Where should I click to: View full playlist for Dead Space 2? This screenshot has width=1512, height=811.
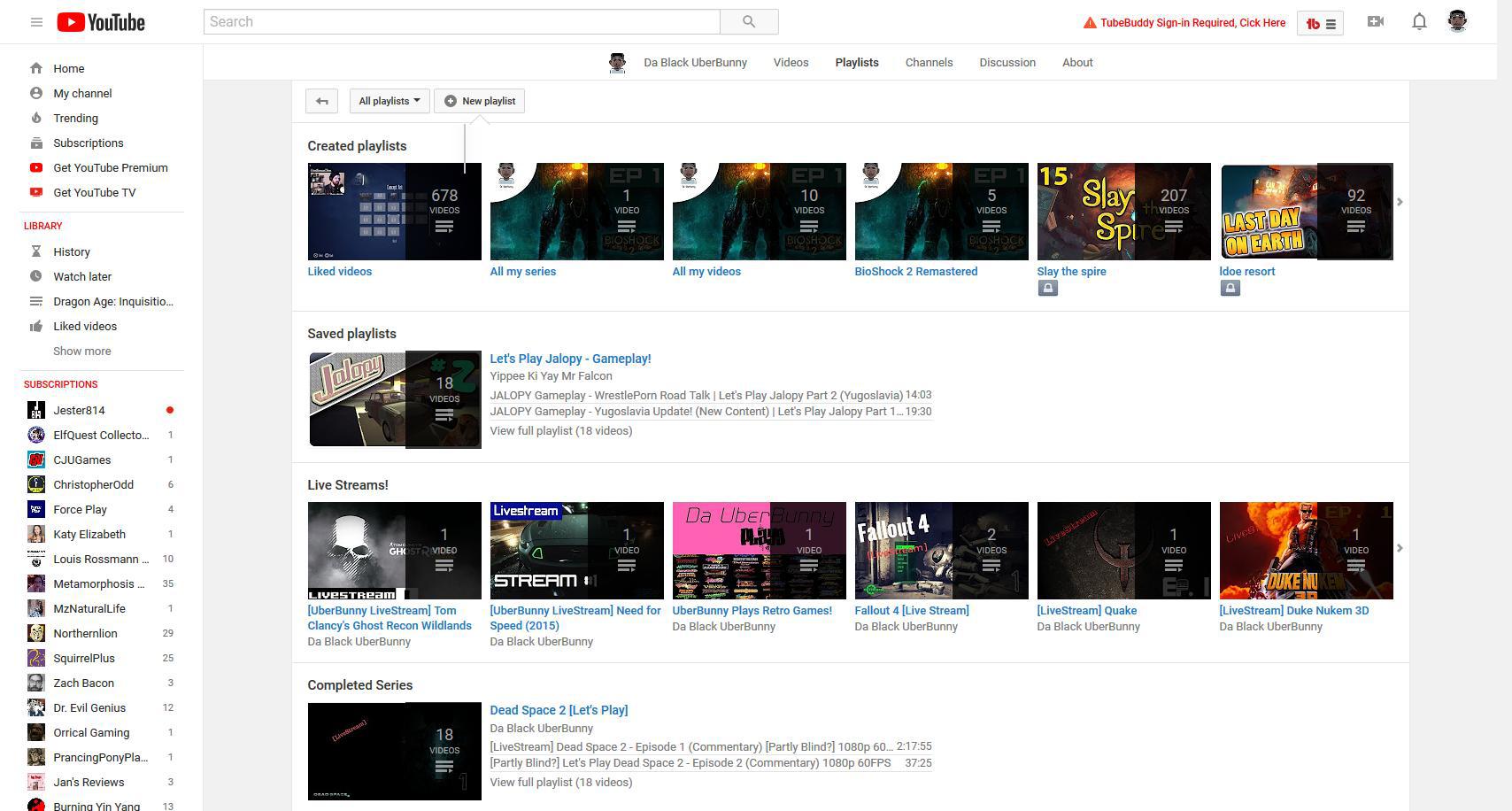pyautogui.click(x=560, y=782)
